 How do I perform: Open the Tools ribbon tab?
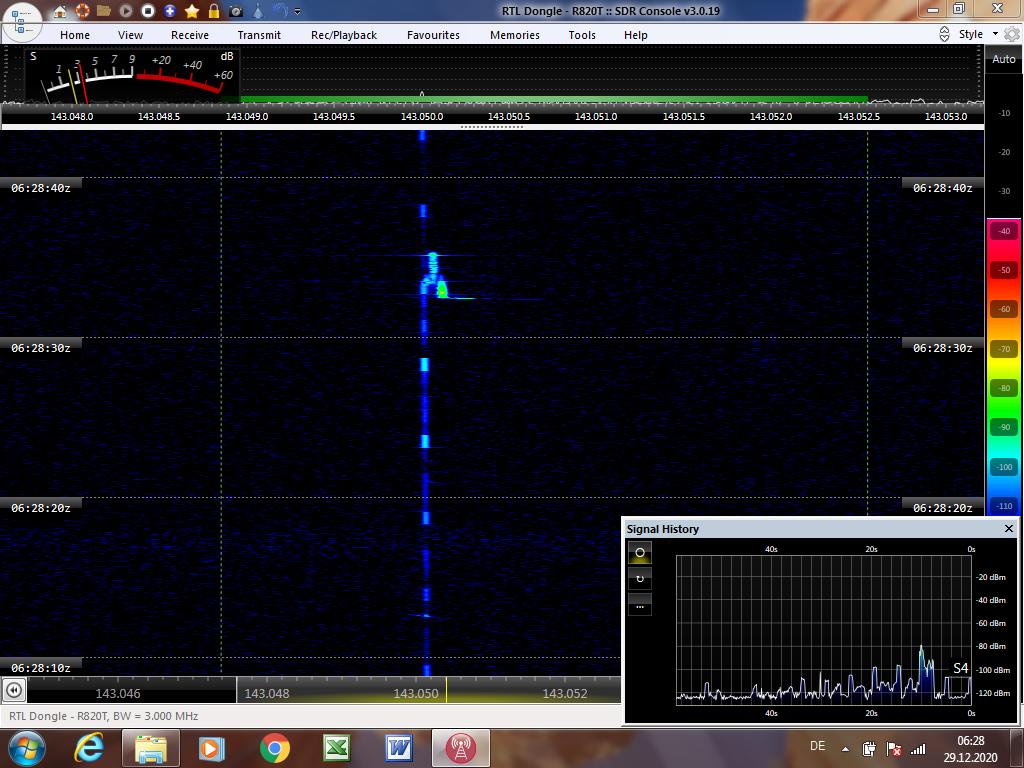tap(582, 35)
